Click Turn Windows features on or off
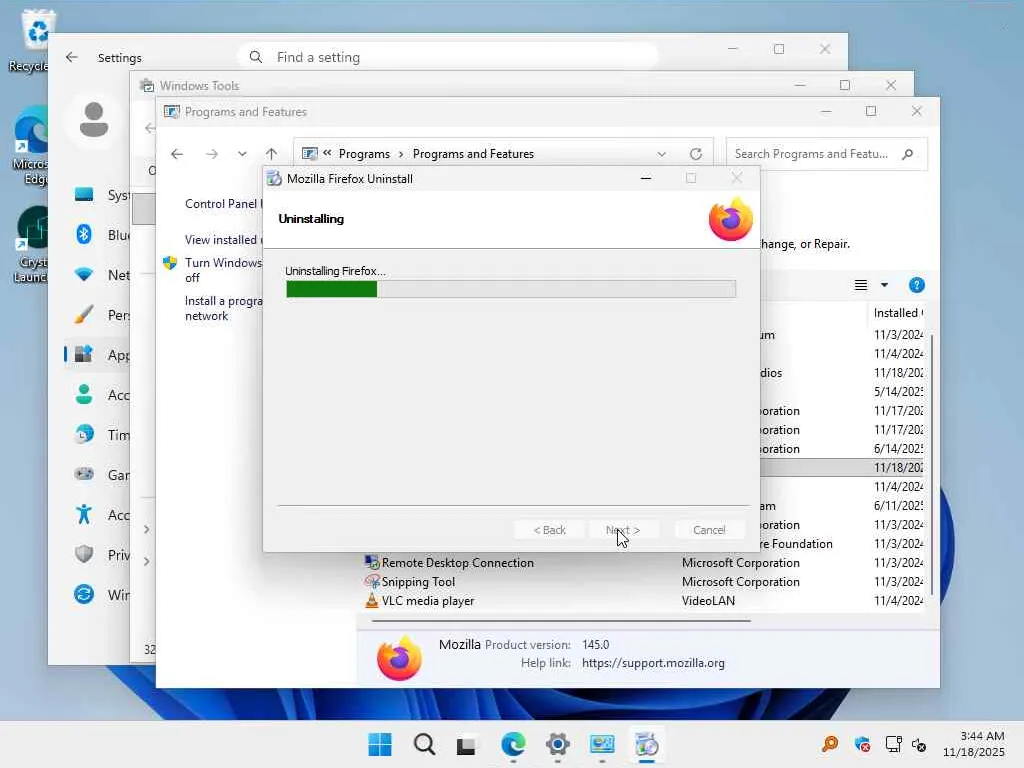This screenshot has width=1024, height=768. click(x=223, y=270)
